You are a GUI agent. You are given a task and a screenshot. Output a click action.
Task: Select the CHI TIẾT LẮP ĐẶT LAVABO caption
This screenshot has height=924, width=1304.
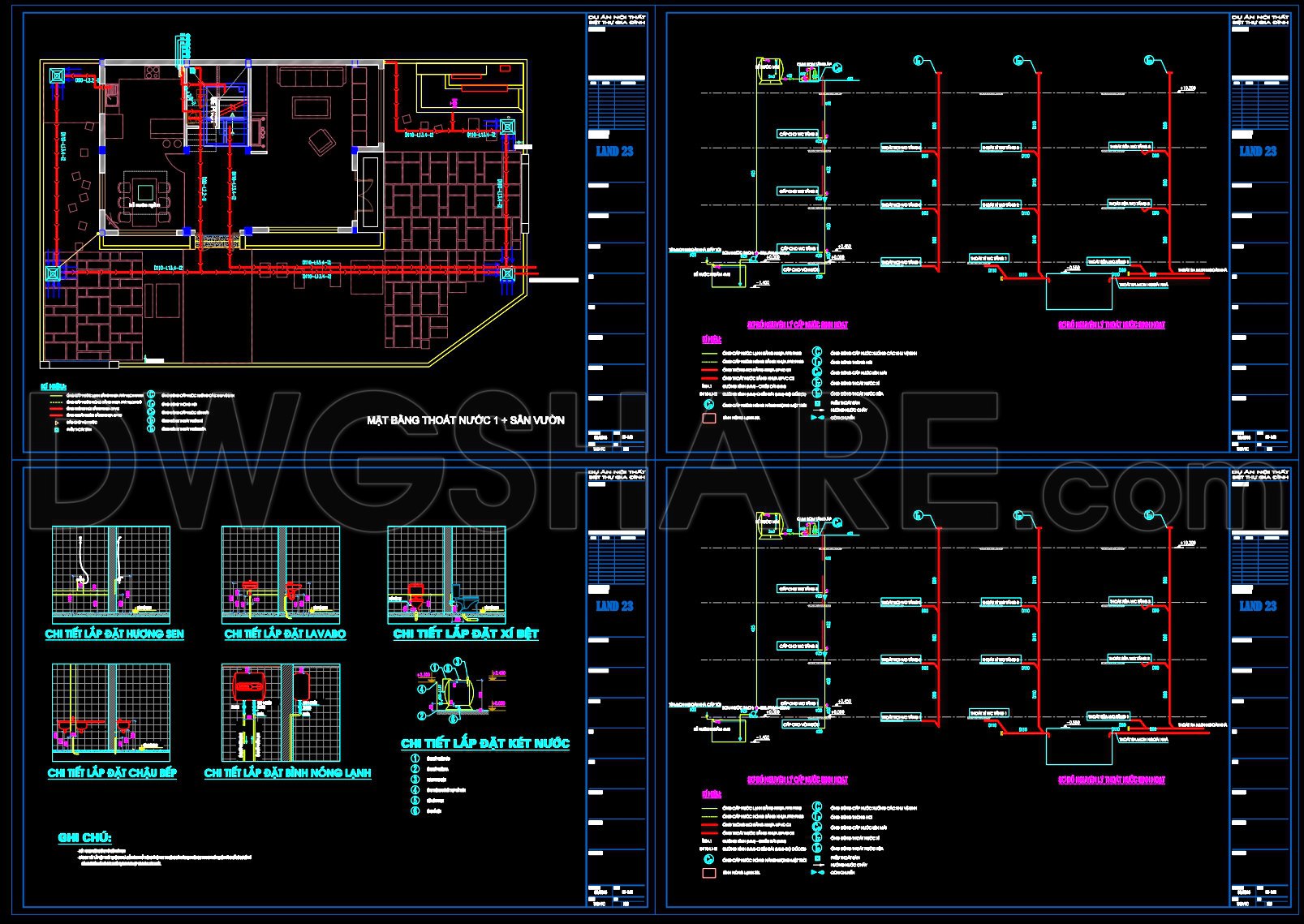pos(285,634)
